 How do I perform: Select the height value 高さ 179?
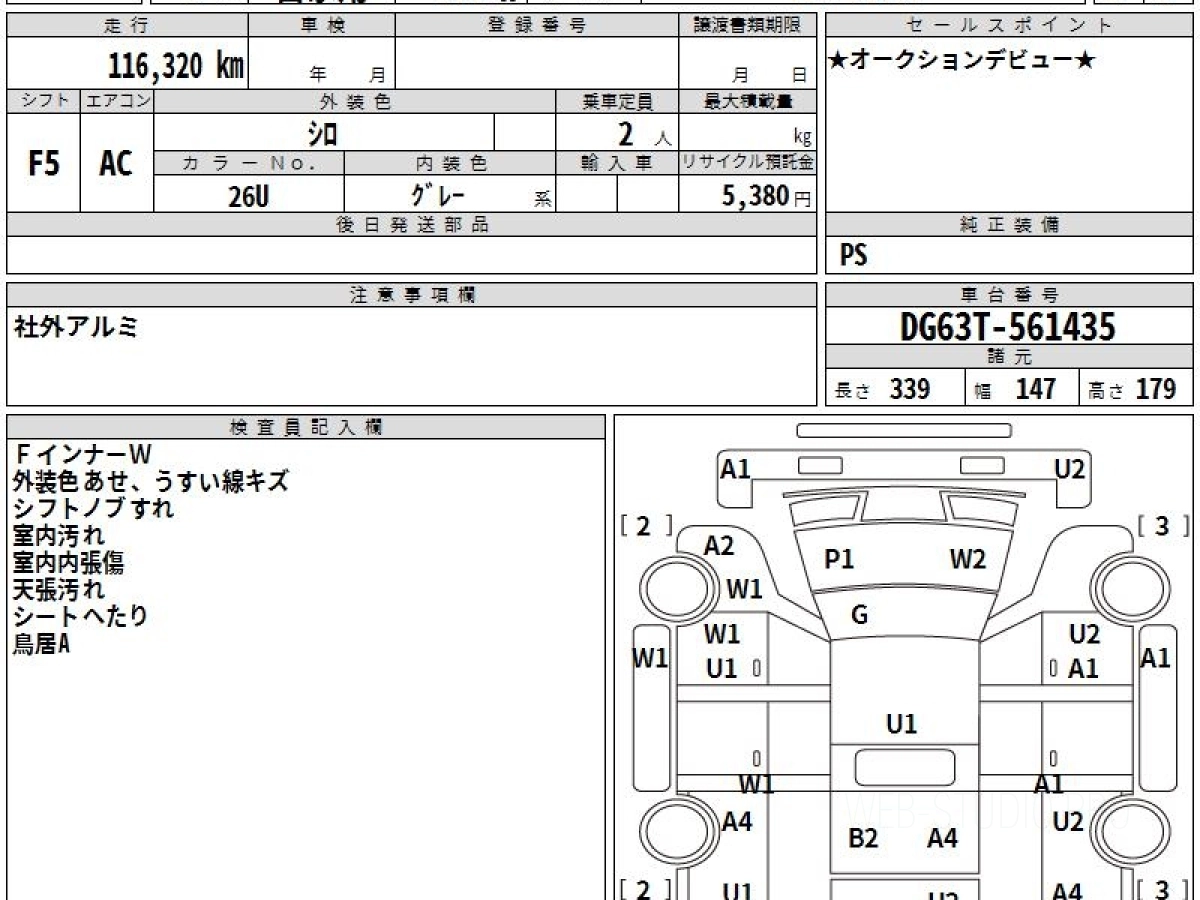click(1131, 390)
